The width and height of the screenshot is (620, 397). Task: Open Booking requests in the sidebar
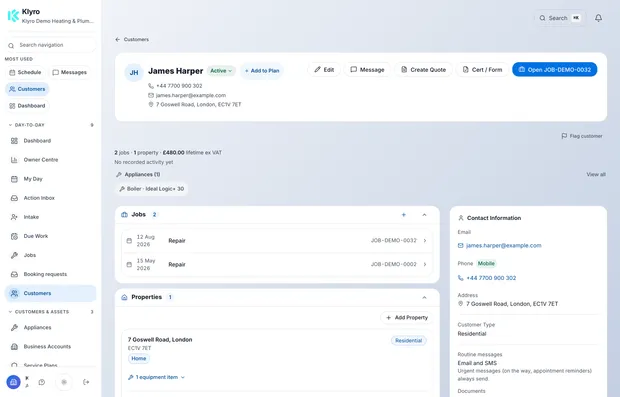click(x=50, y=274)
